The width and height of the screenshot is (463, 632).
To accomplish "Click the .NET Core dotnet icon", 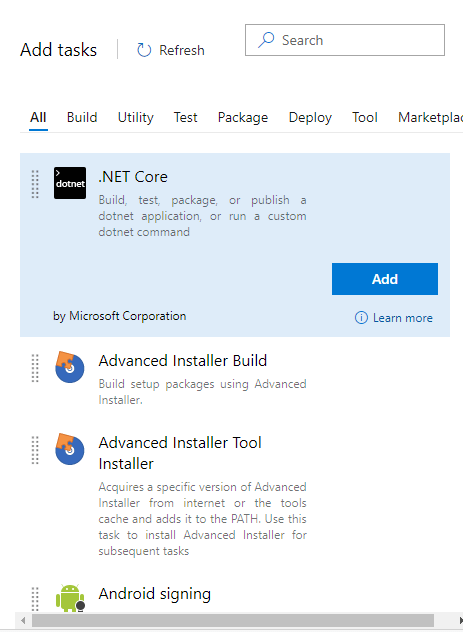I will [70, 183].
